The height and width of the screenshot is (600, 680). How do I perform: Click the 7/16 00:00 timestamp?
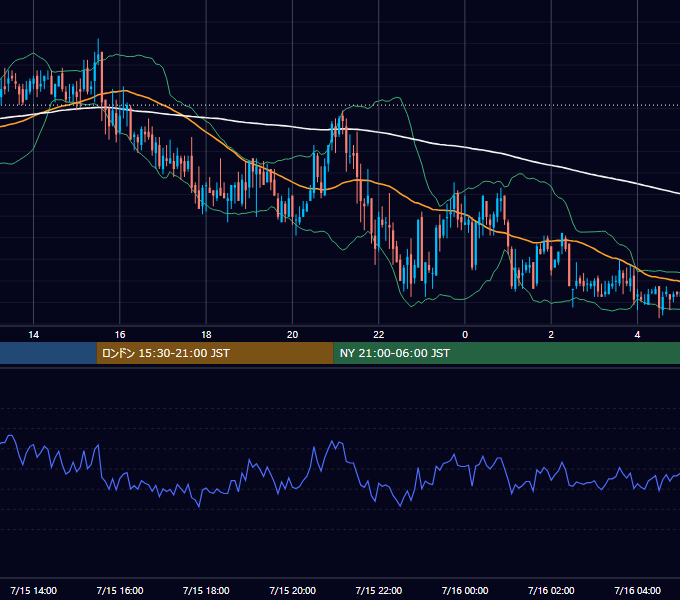[x=465, y=590]
